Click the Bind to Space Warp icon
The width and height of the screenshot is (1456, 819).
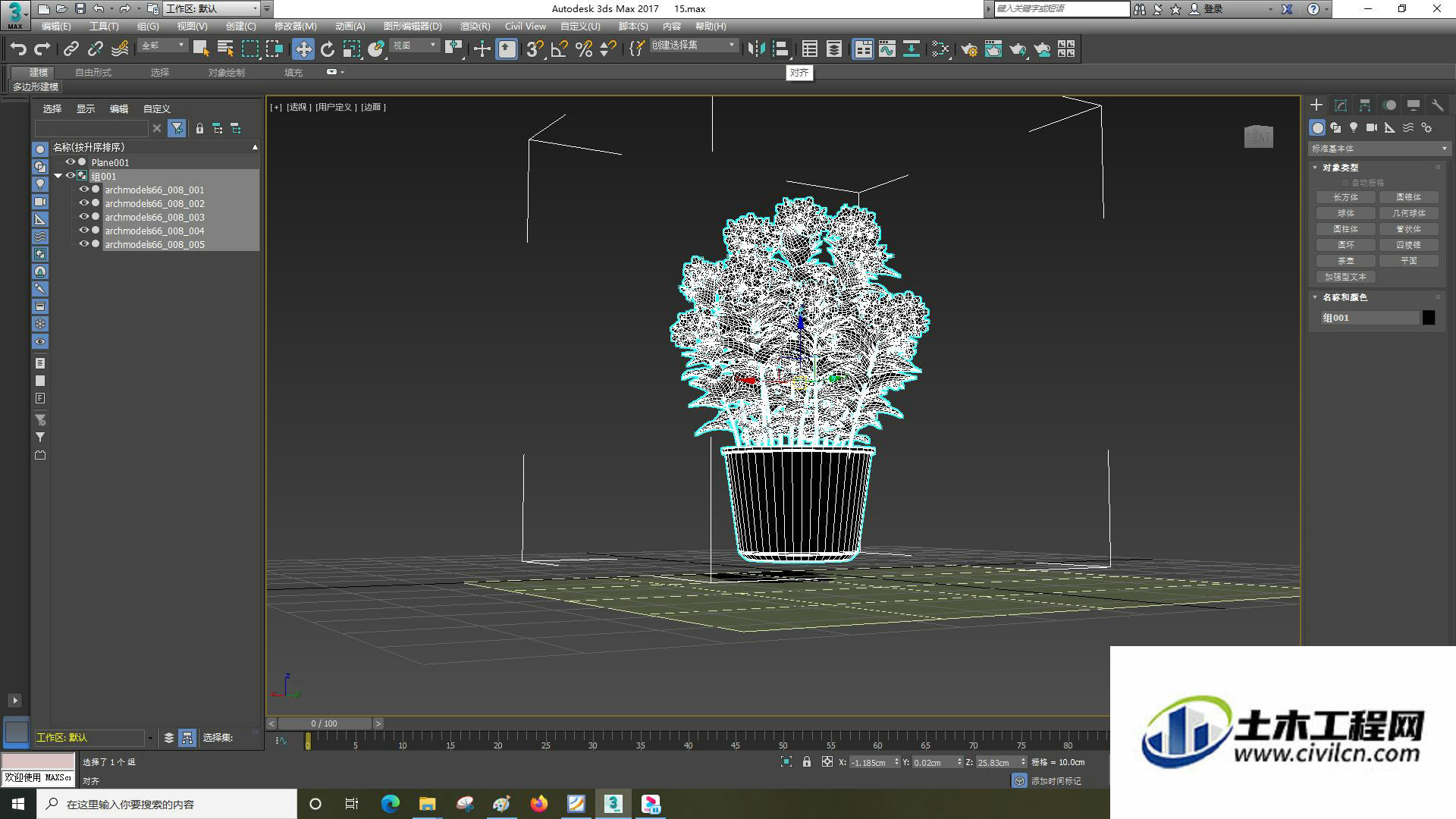coord(120,49)
